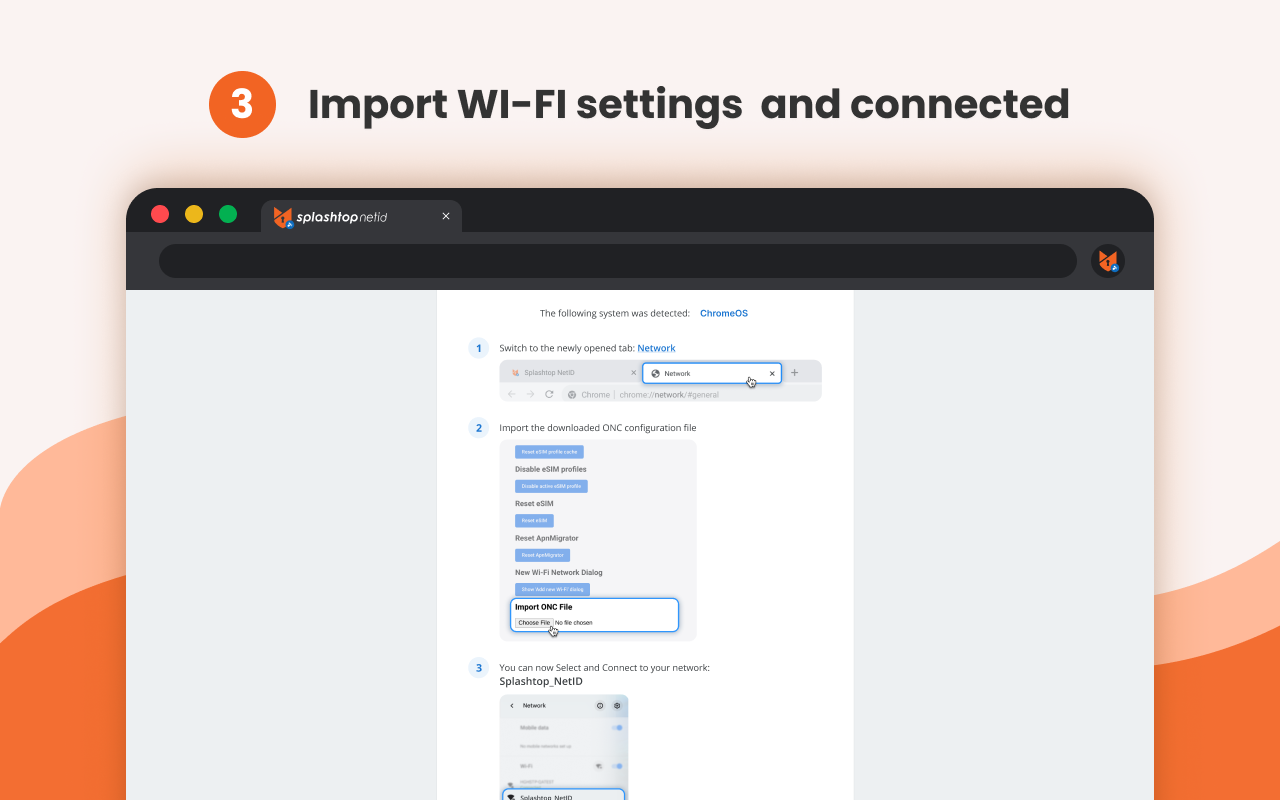Select the grey Splashtop NetID tab in illustration
The image size is (1280, 800).
[572, 373]
